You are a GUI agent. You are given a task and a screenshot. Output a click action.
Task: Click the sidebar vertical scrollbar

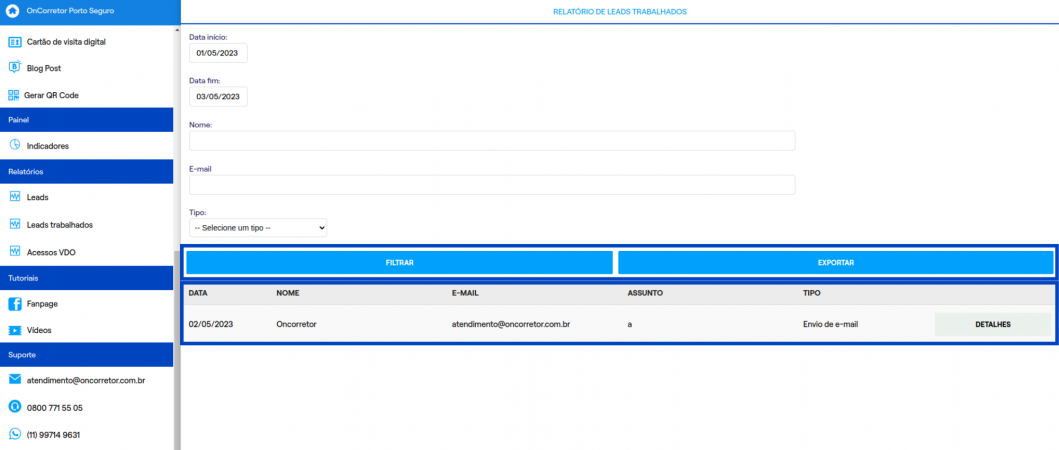177,350
